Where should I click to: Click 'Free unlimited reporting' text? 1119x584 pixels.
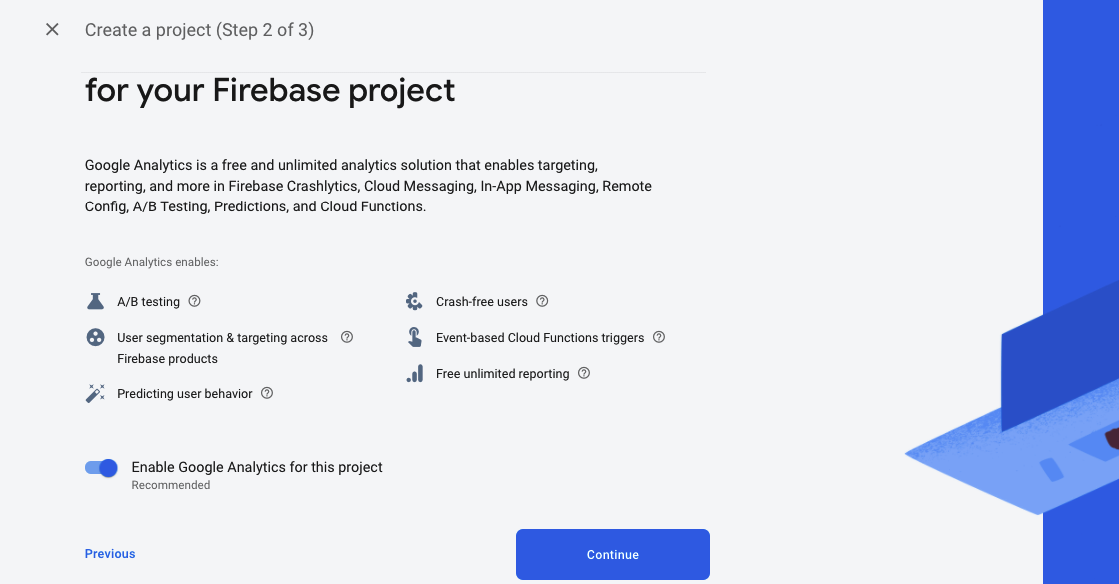click(x=502, y=374)
